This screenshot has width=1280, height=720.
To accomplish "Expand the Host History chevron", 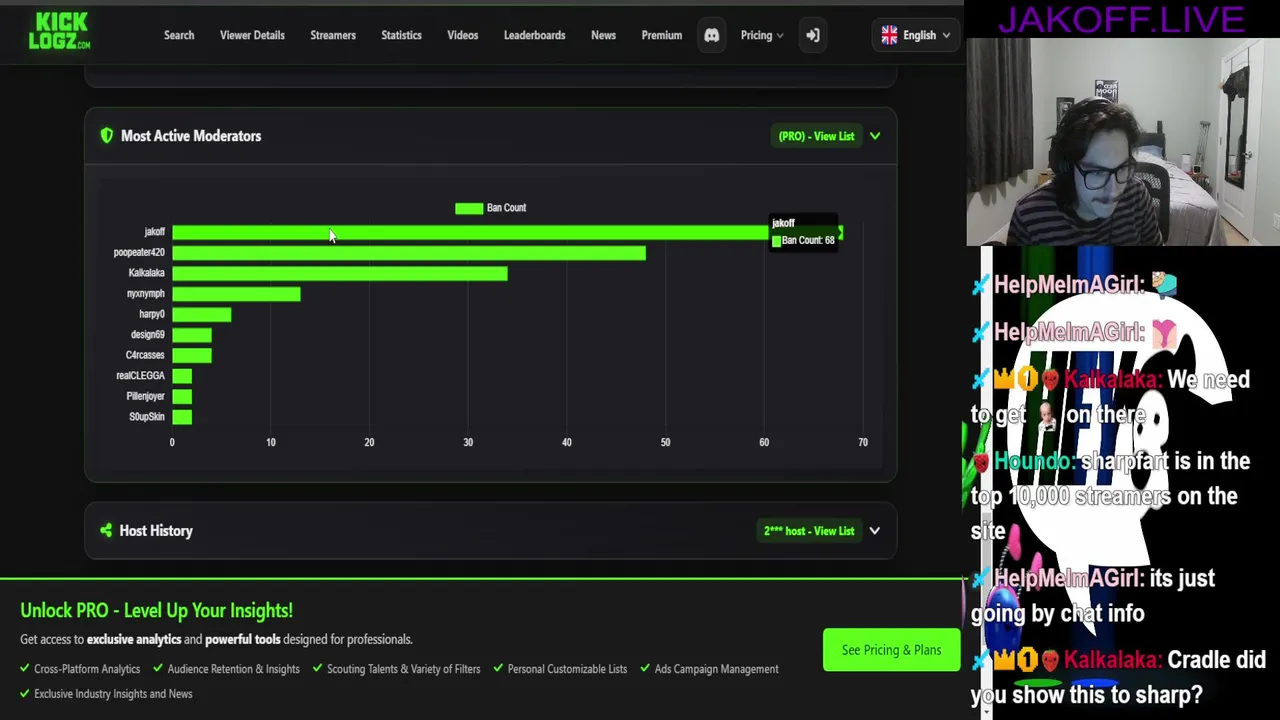I will [875, 531].
